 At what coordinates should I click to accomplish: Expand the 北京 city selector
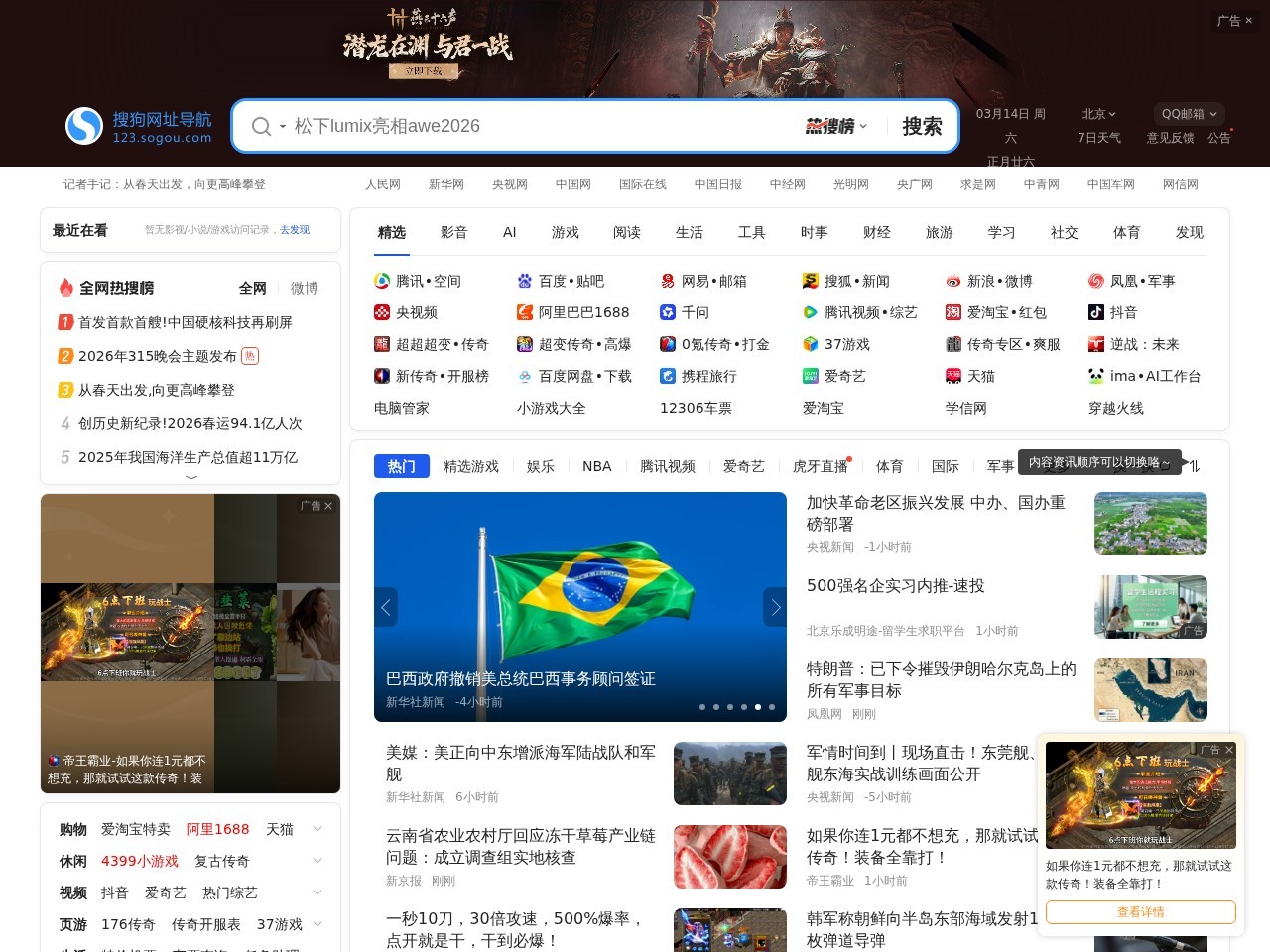1098,114
